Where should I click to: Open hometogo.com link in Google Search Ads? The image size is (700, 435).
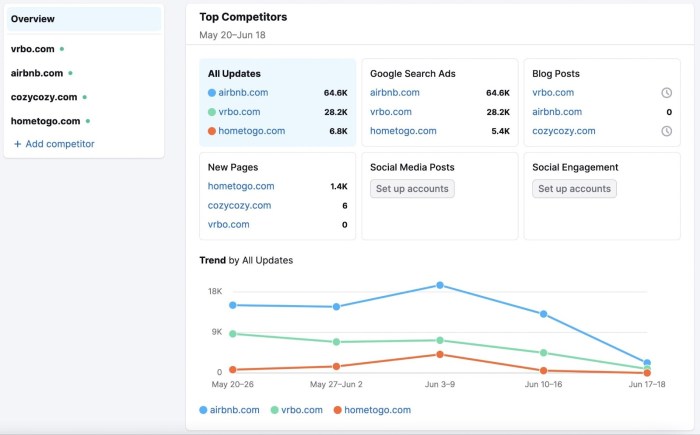click(403, 131)
